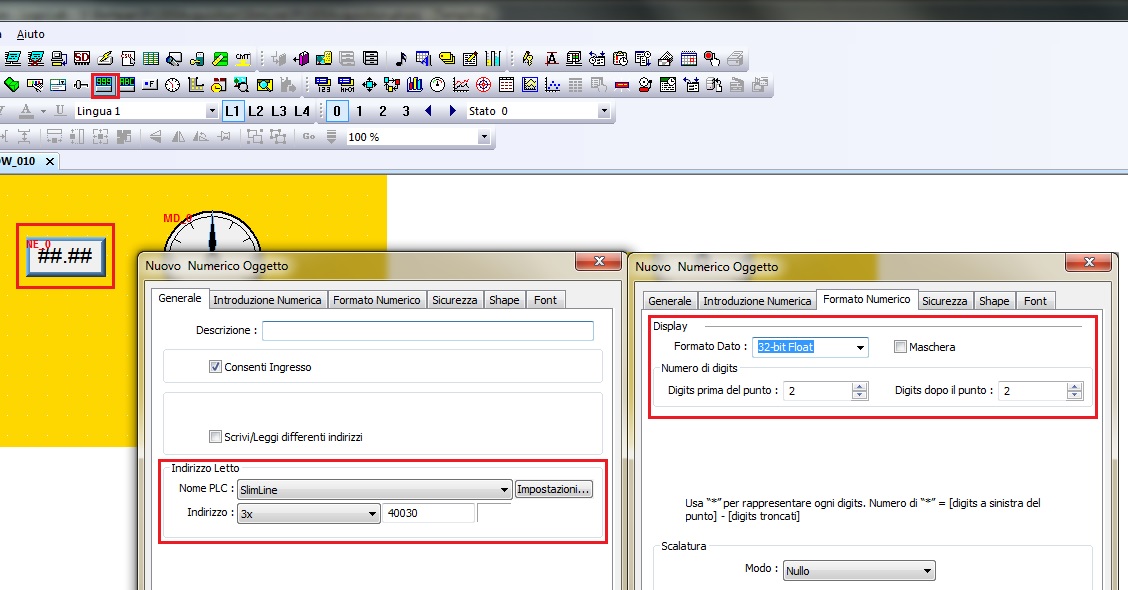This screenshot has height=590, width=1128.
Task: Select the meter gauge display icon
Action: [x=437, y=85]
